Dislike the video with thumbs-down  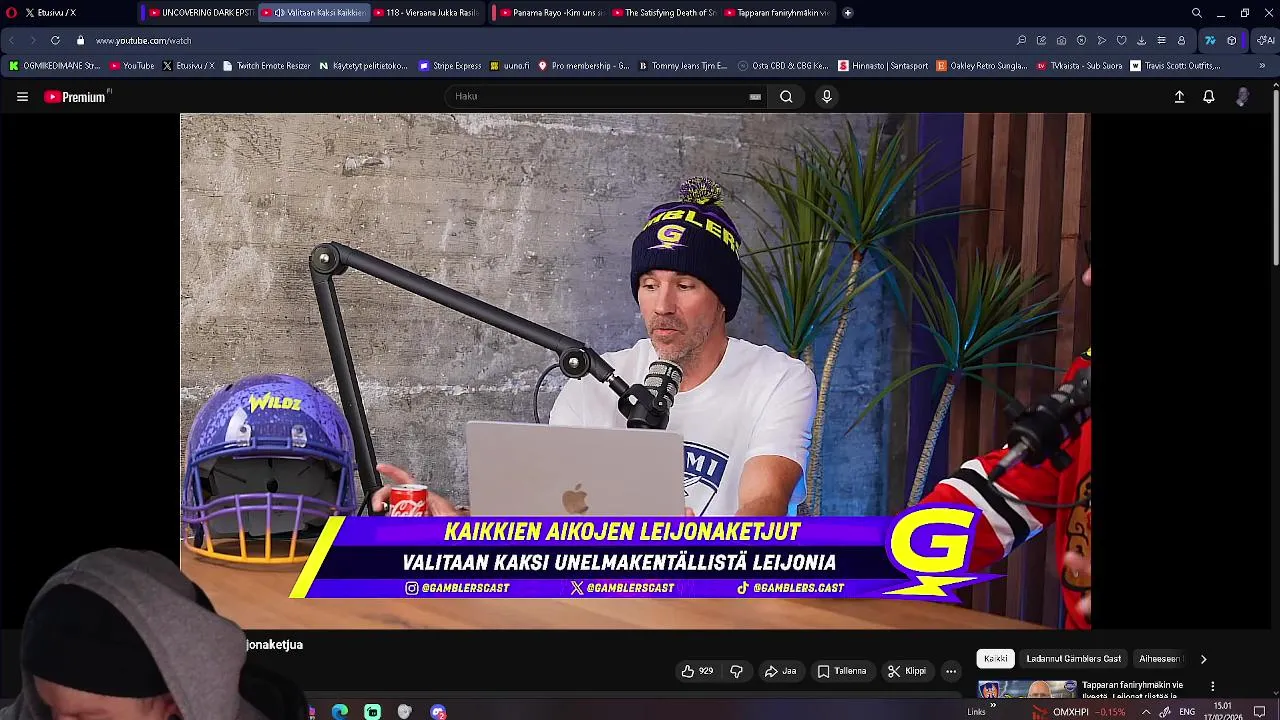(736, 671)
